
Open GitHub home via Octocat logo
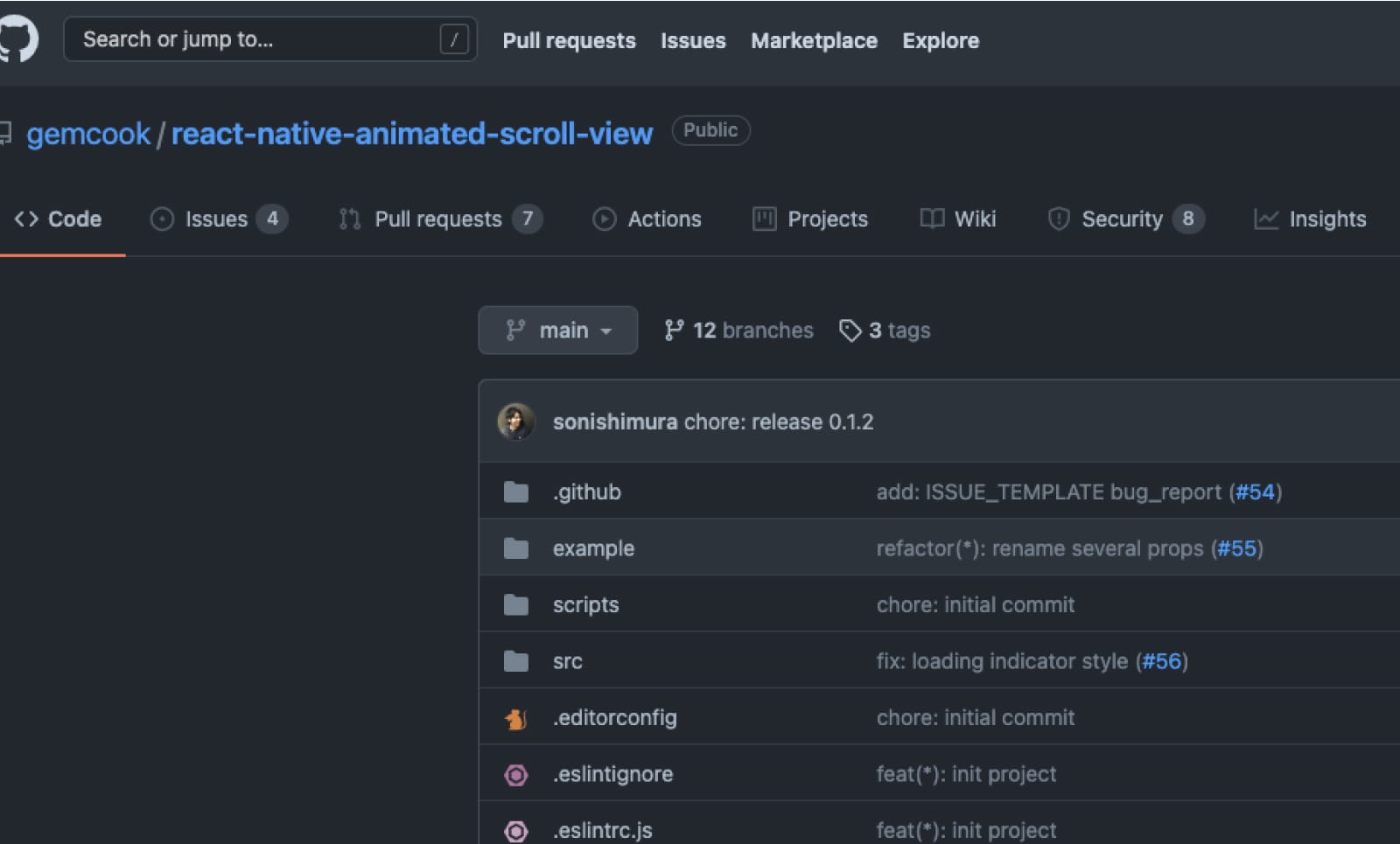(17, 39)
